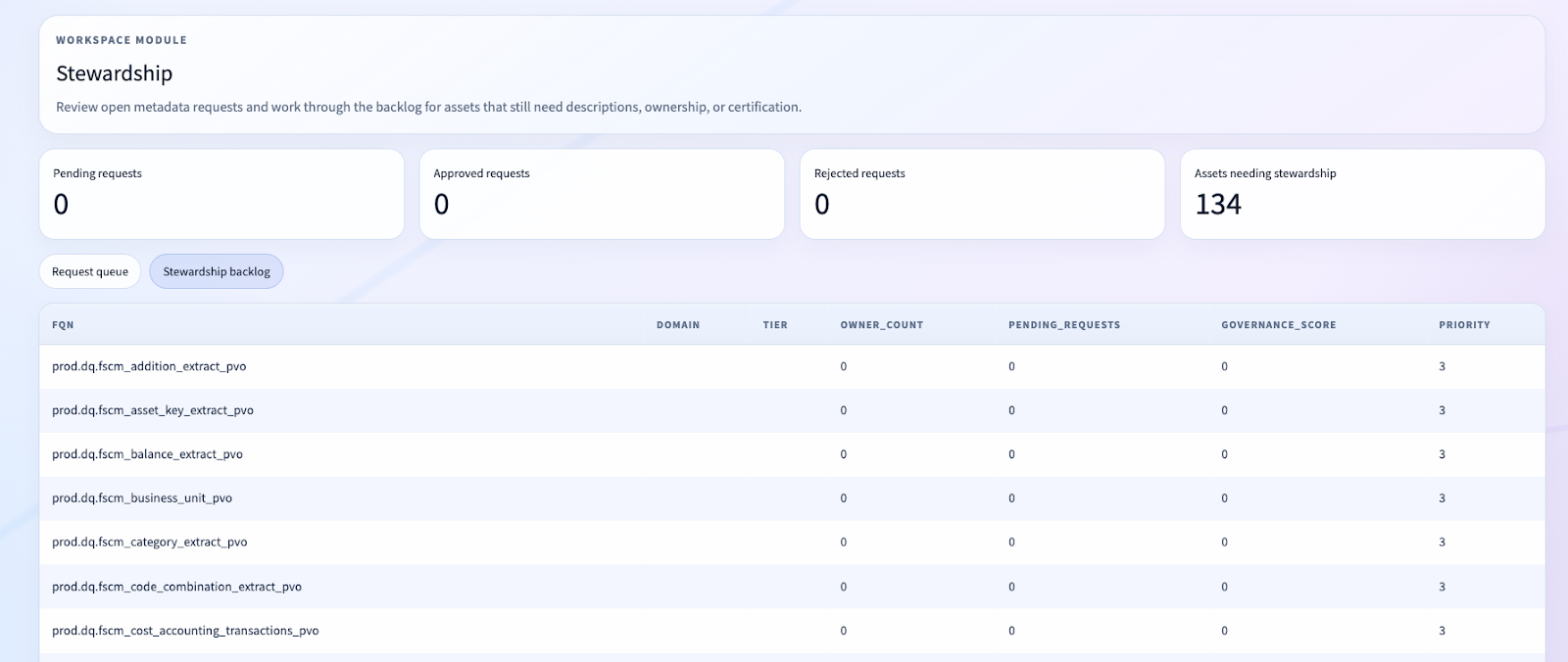Sort table by OWNER_COUNT header
Image resolution: width=1568 pixels, height=662 pixels.
tap(881, 325)
